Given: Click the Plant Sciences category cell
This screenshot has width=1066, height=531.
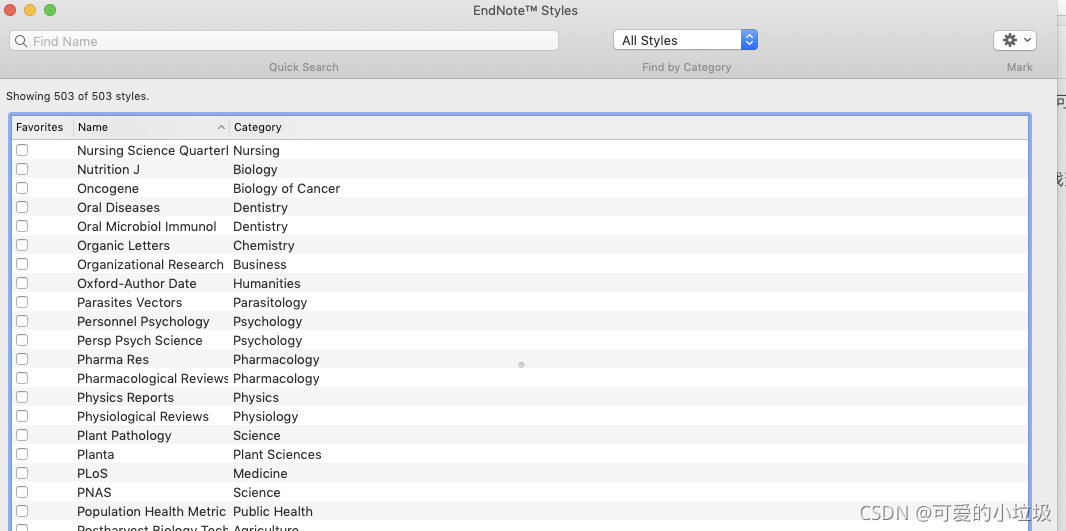Looking at the screenshot, I should (277, 454).
